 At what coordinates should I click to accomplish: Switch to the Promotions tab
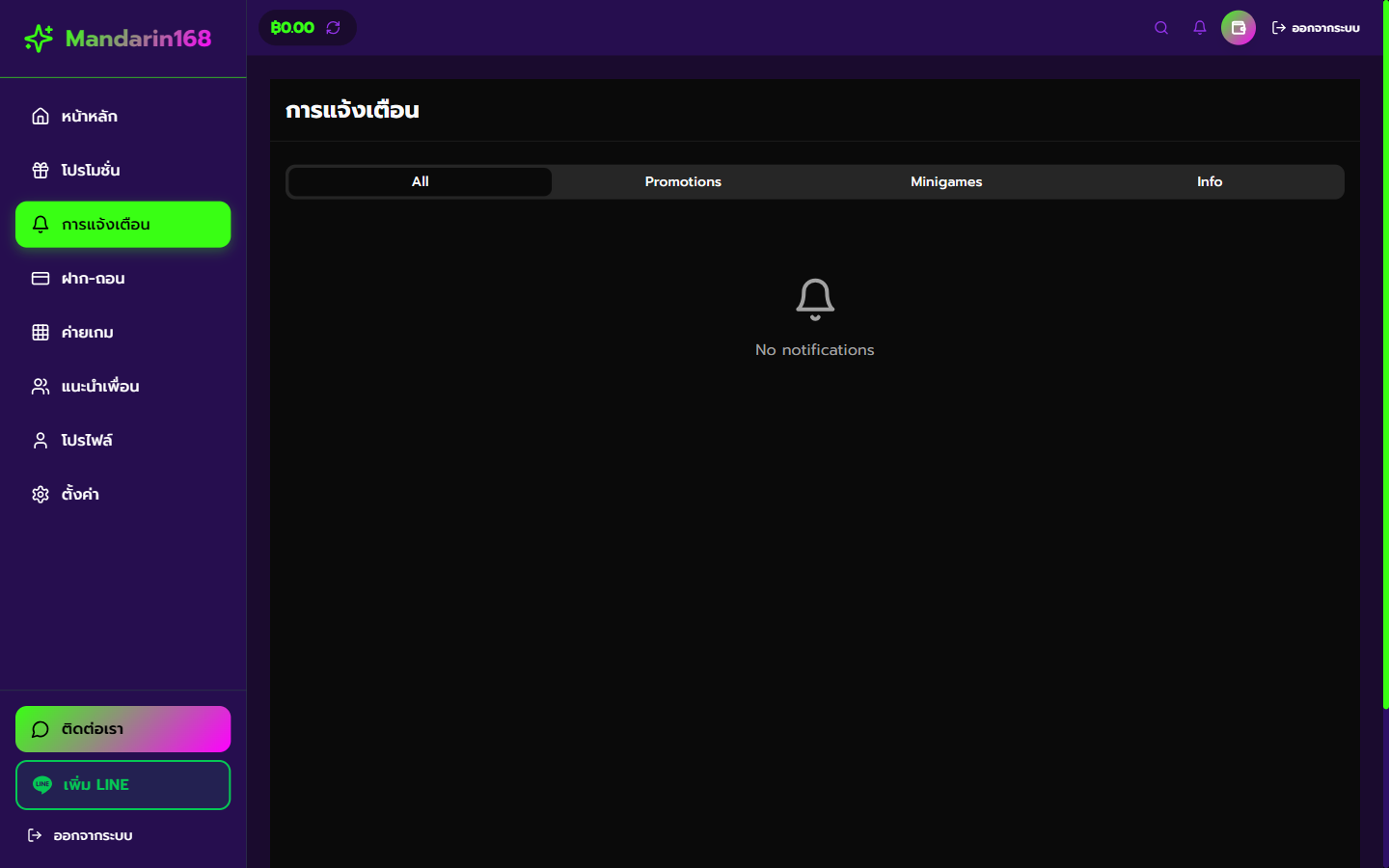click(x=683, y=182)
